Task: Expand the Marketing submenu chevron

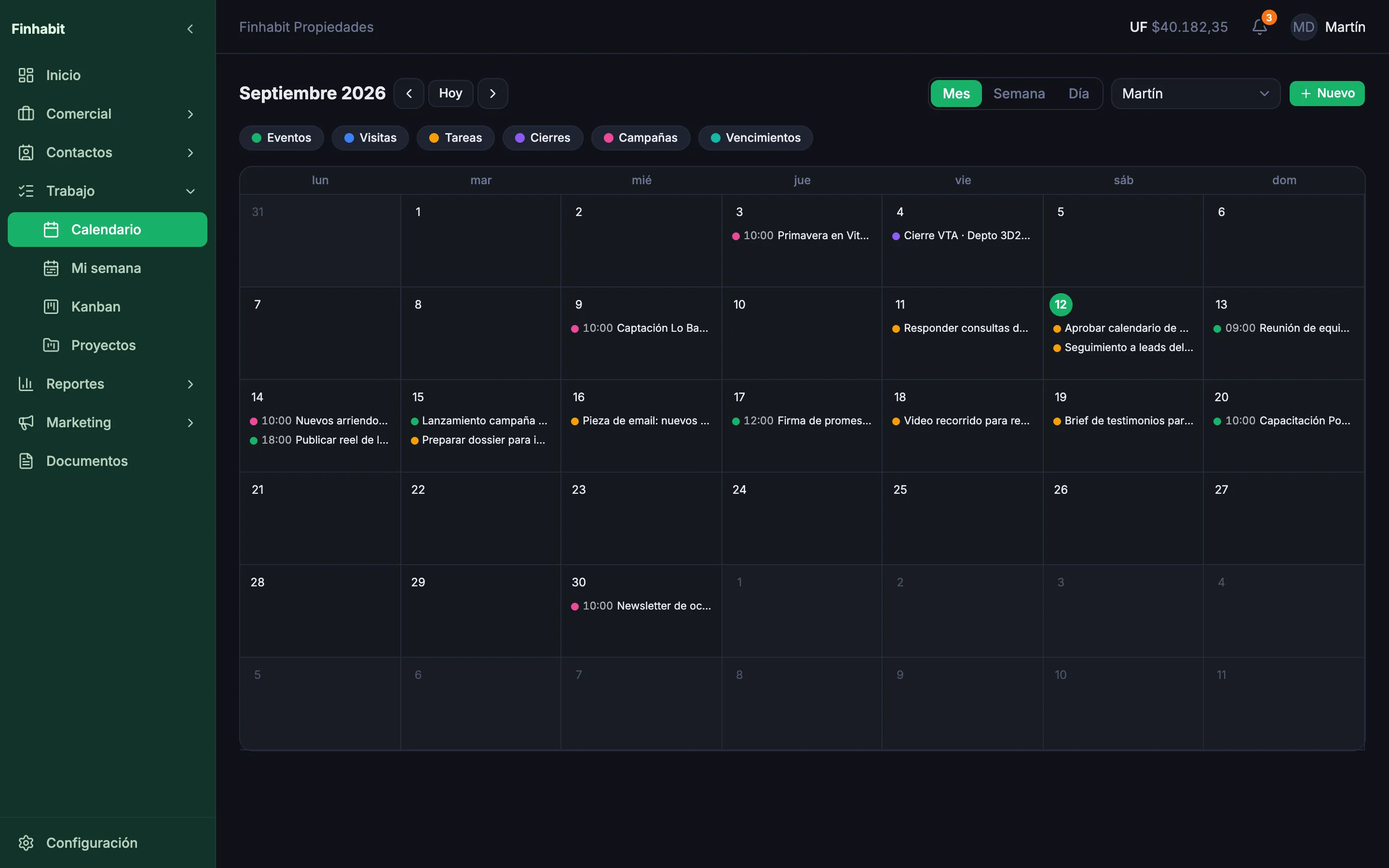Action: click(190, 422)
